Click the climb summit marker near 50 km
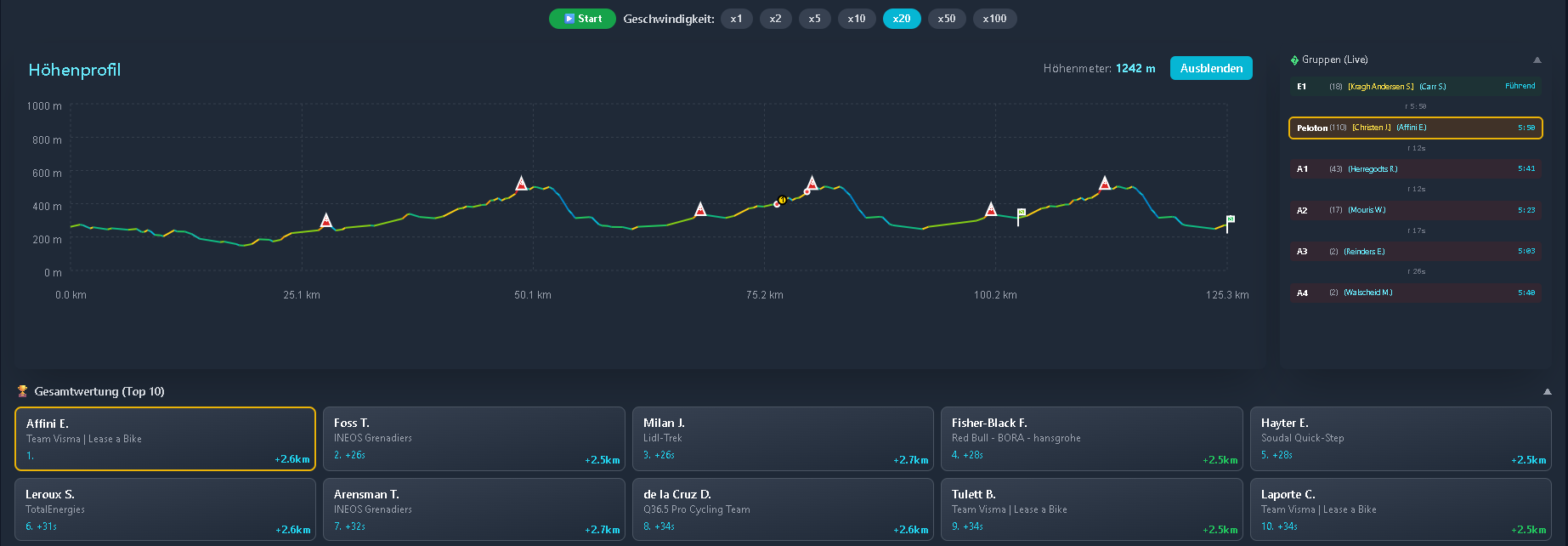This screenshot has width=1568, height=546. [521, 184]
